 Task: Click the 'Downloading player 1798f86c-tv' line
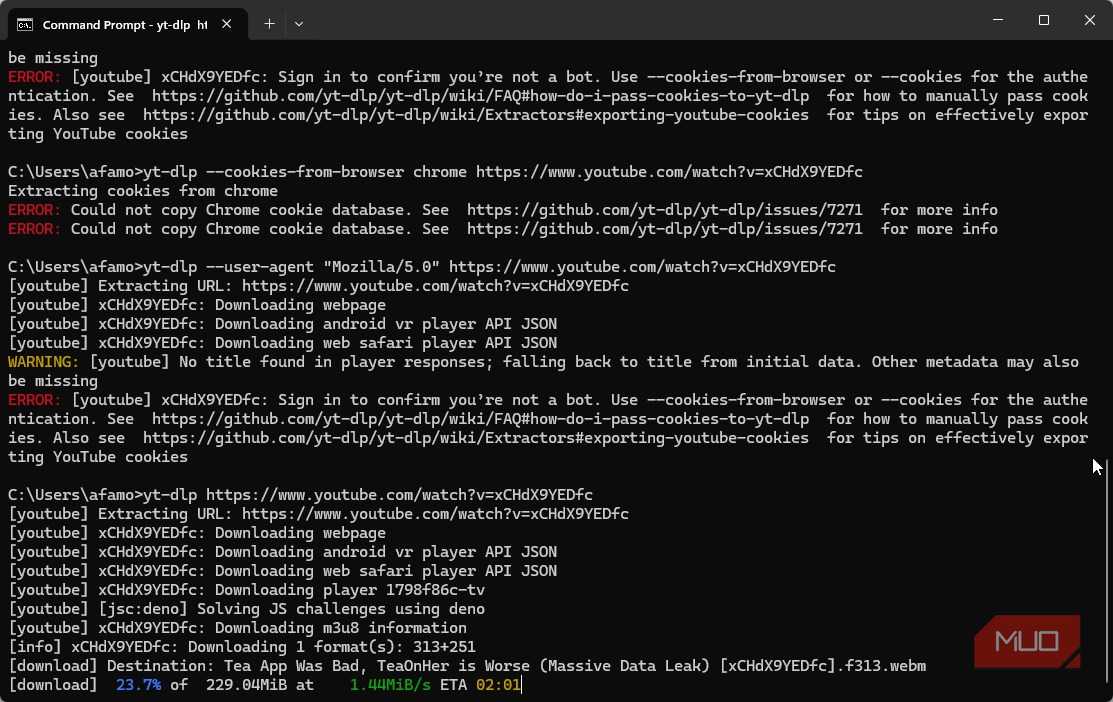246,590
